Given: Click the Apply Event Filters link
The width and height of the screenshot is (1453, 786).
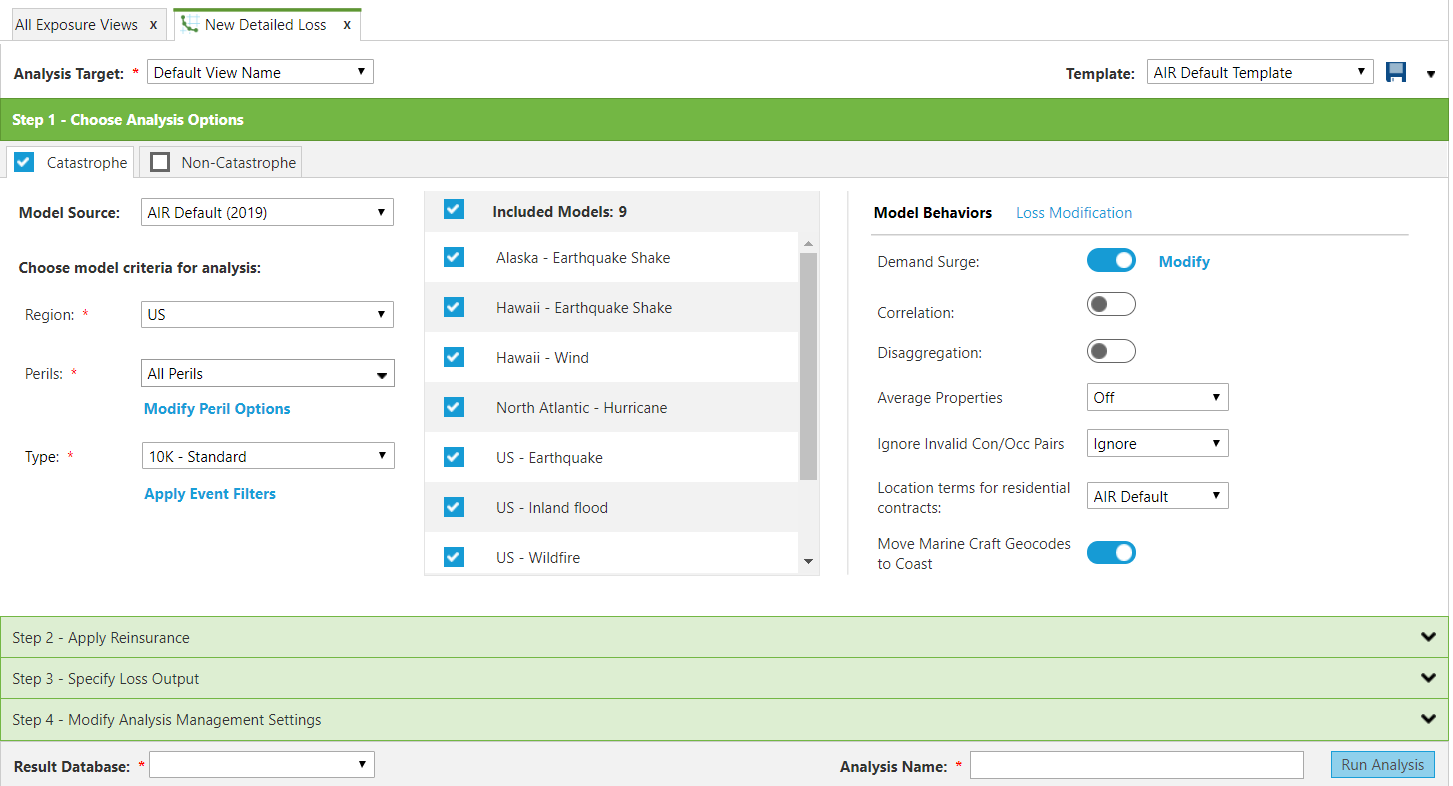Looking at the screenshot, I should coord(210,494).
